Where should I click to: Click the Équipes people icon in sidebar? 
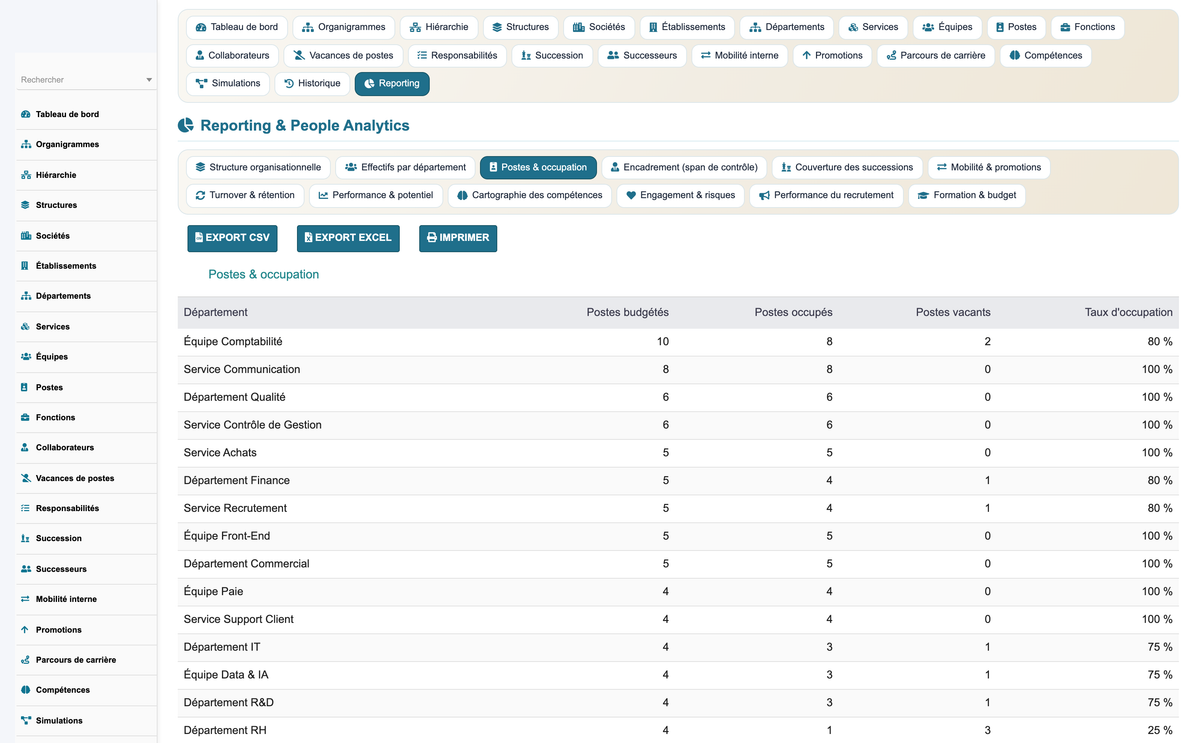click(x=25, y=357)
